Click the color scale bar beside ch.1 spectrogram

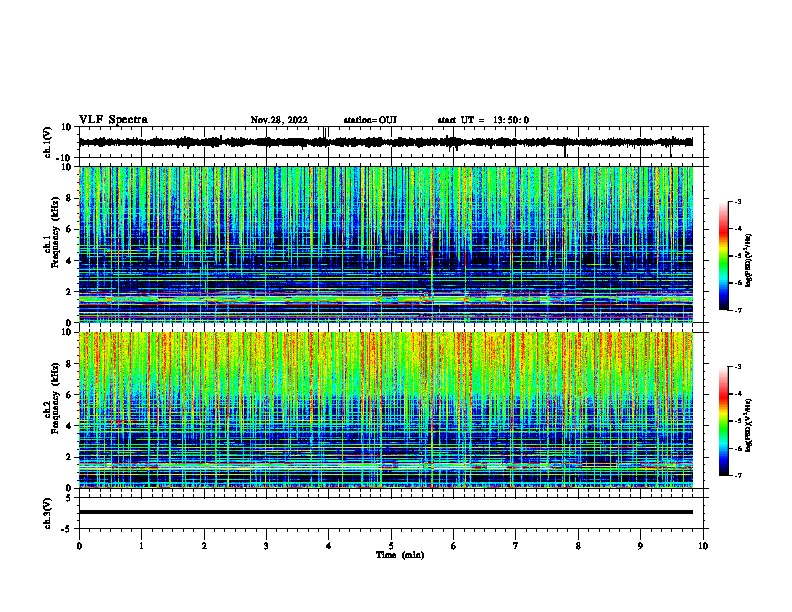(x=724, y=256)
